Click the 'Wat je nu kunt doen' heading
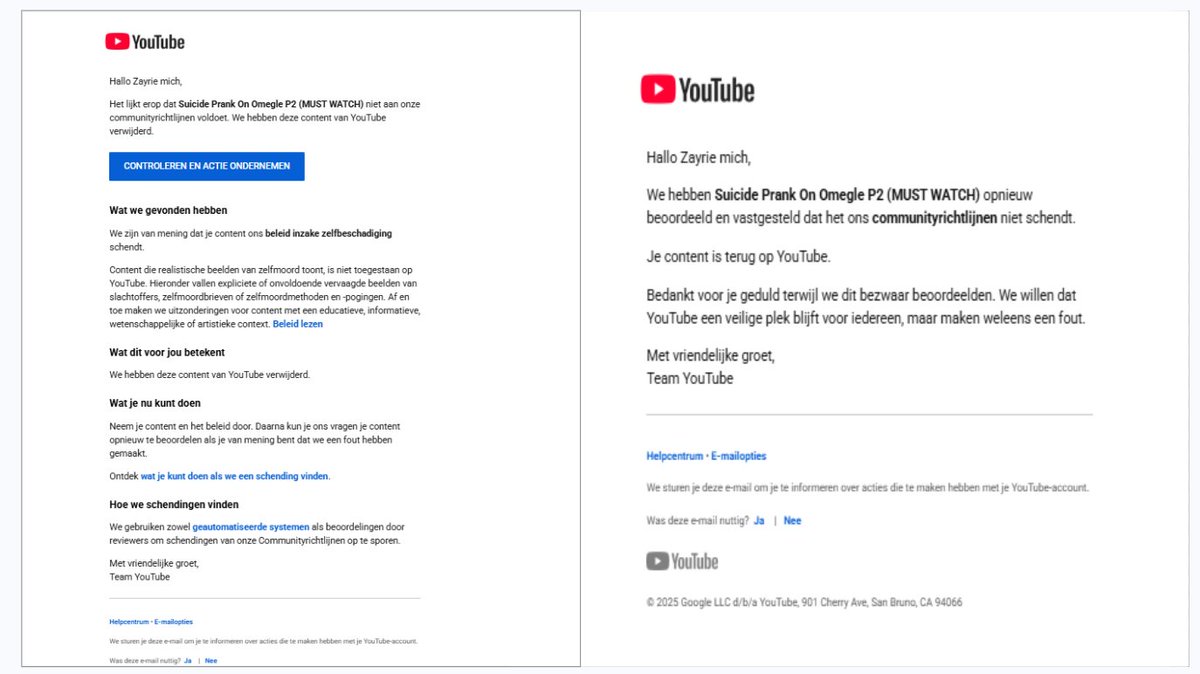Image resolution: width=1200 pixels, height=674 pixels. pos(155,403)
